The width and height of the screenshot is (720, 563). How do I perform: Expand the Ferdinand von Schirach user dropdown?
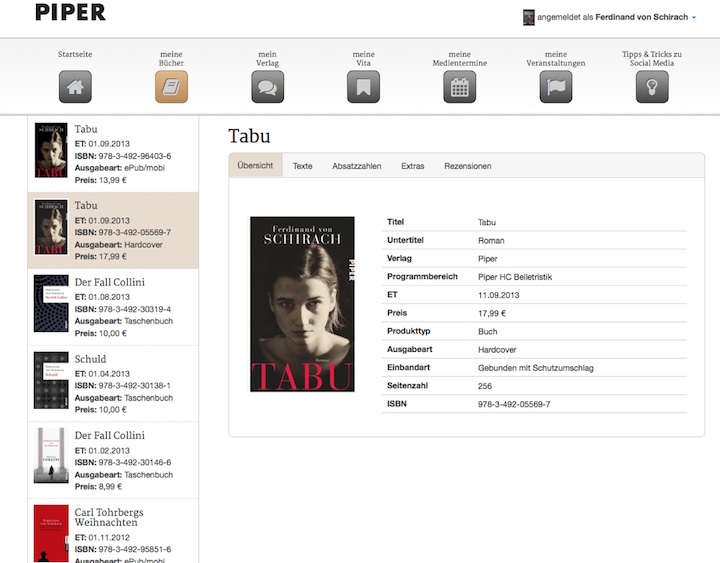coord(694,18)
